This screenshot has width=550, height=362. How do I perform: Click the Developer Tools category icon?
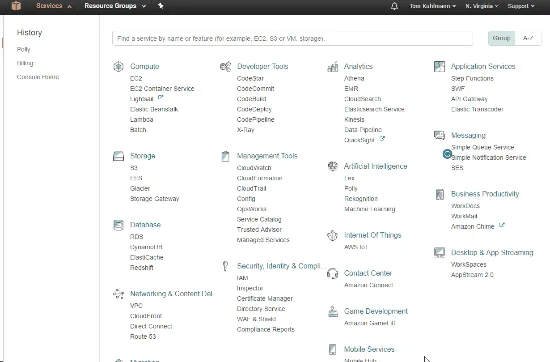226,66
